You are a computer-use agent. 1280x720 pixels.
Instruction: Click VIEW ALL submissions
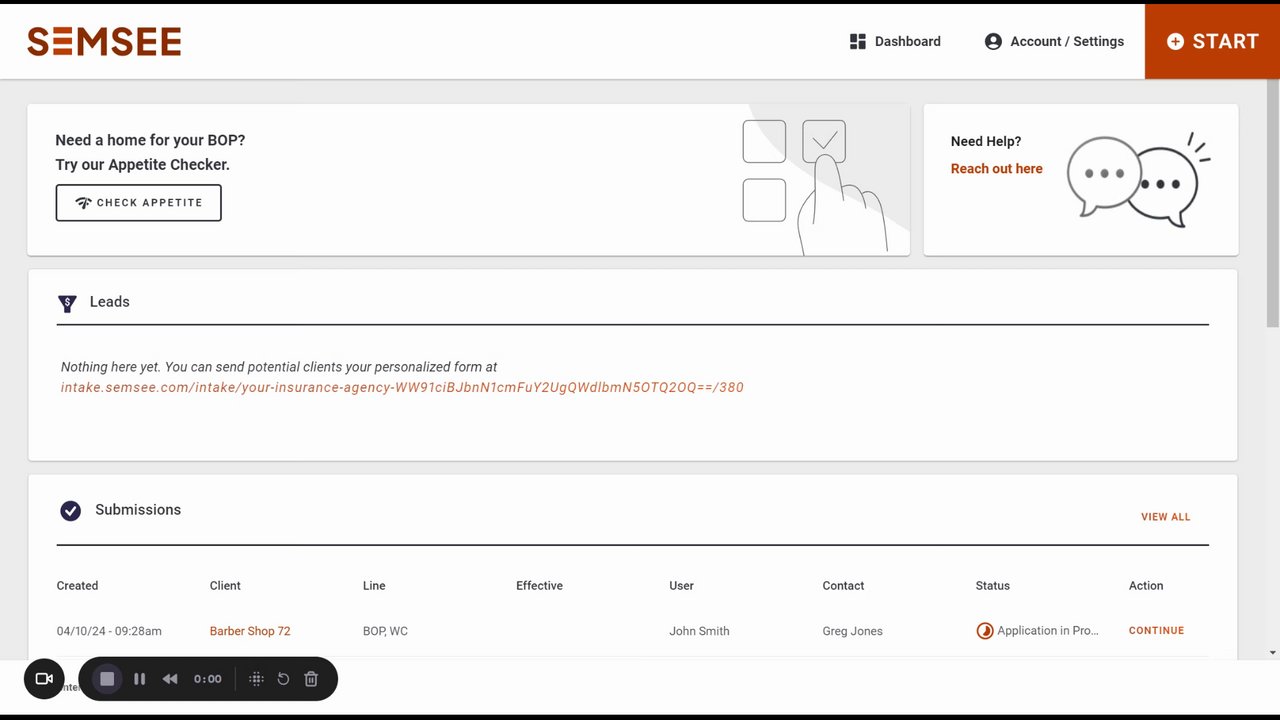point(1165,517)
